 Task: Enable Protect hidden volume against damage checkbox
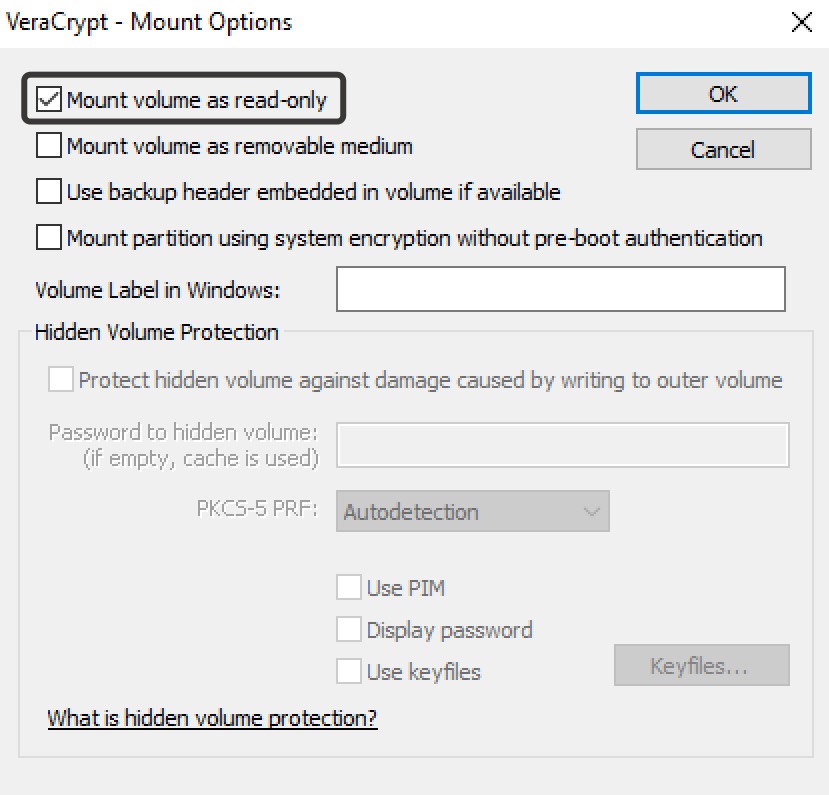[61, 380]
